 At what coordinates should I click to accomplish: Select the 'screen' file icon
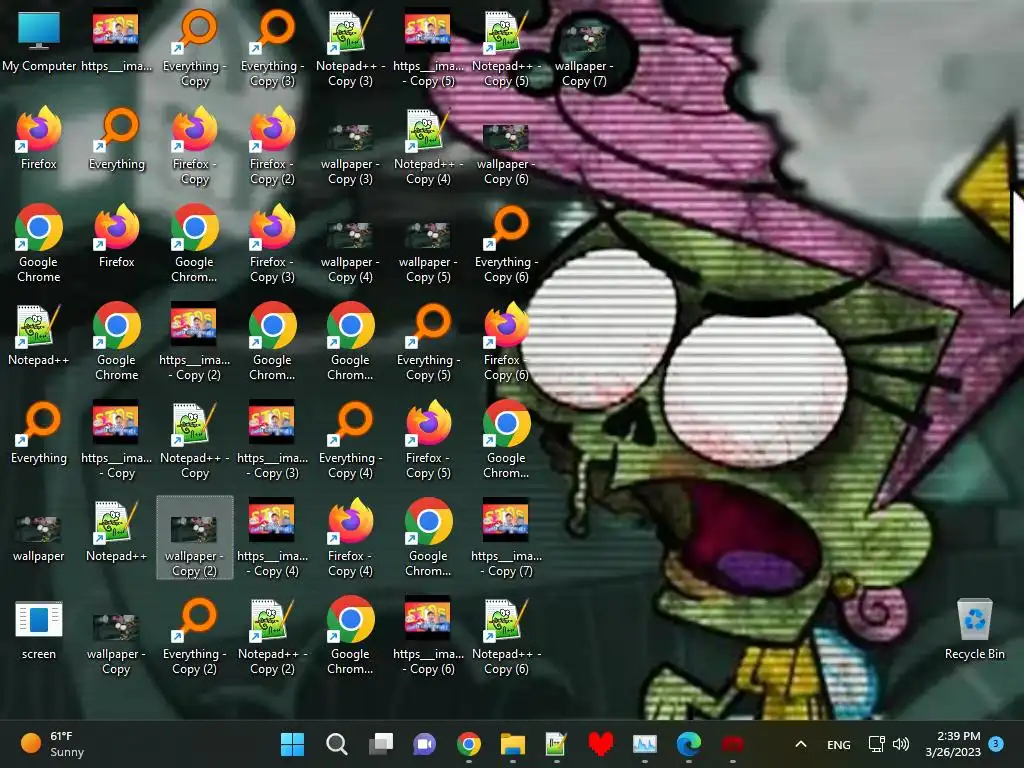[39, 629]
